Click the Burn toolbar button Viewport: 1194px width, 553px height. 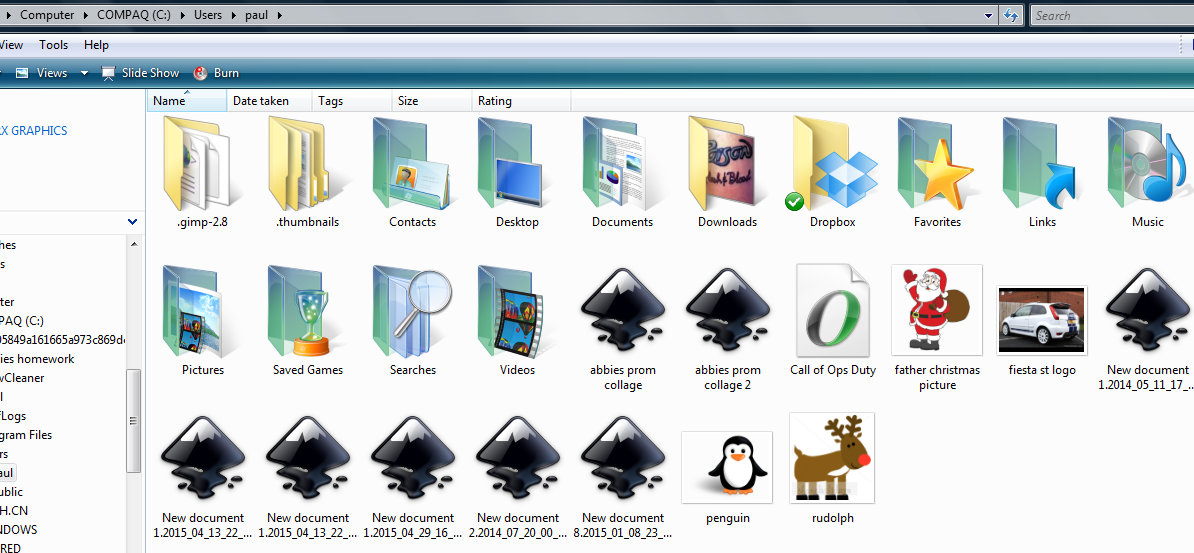216,73
